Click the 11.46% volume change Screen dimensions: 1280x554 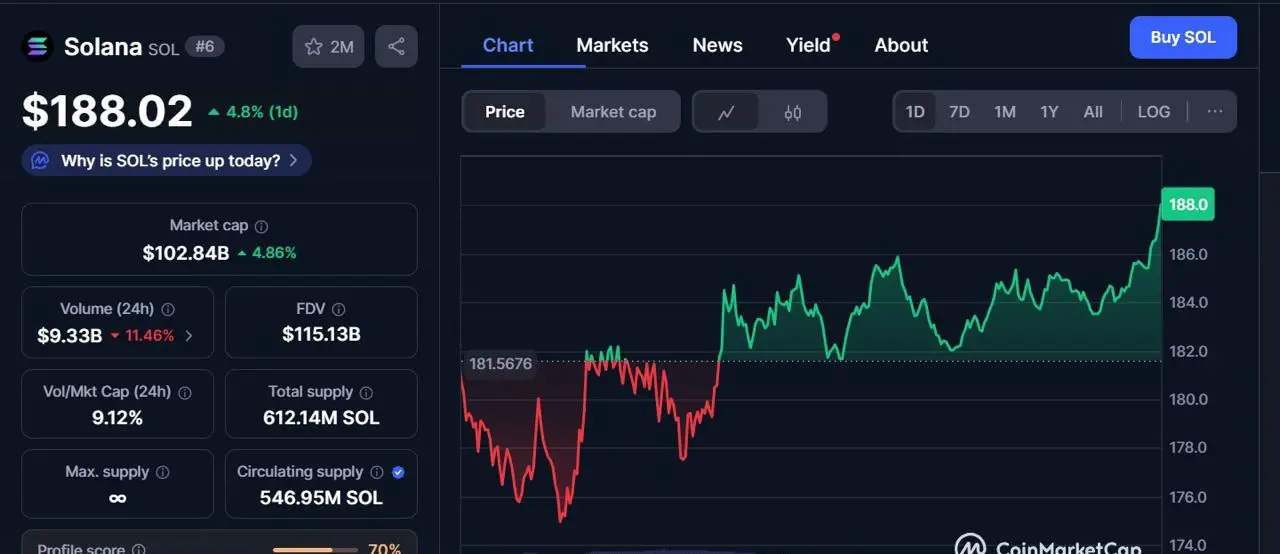[143, 336]
